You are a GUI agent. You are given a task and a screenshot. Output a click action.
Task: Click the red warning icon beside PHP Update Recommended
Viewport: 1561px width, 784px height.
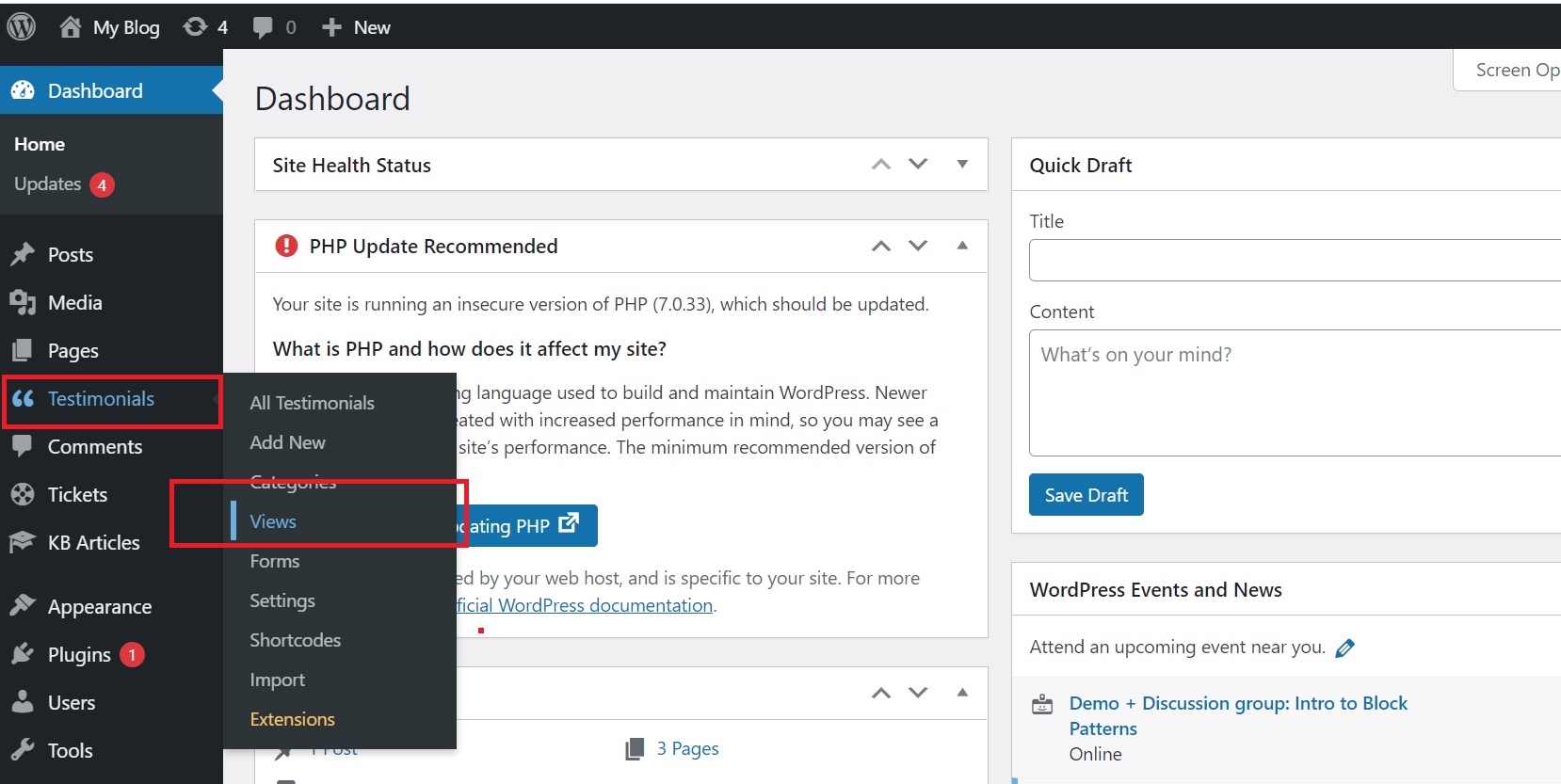[x=286, y=246]
